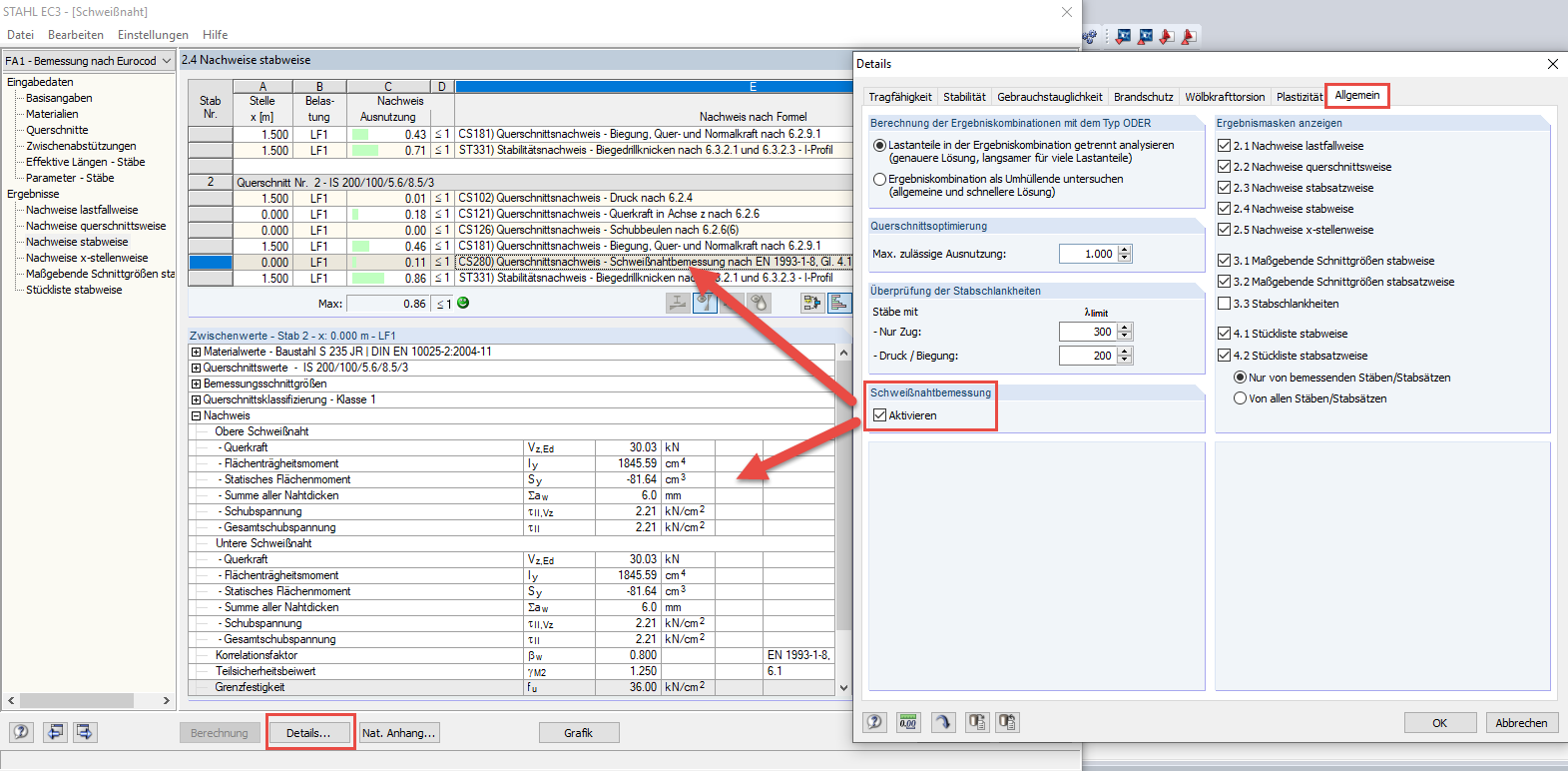Image resolution: width=1568 pixels, height=771 pixels.
Task: Select Querschnitte in the navigator tree
Action: [57, 130]
